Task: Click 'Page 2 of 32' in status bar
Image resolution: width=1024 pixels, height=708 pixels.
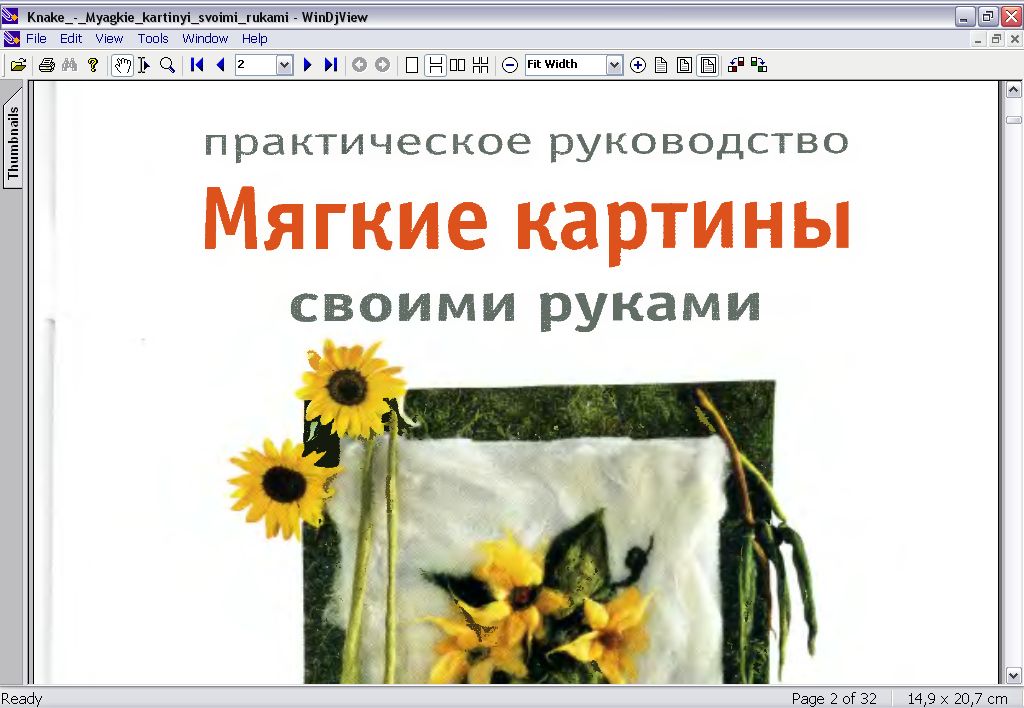Action: (x=834, y=699)
